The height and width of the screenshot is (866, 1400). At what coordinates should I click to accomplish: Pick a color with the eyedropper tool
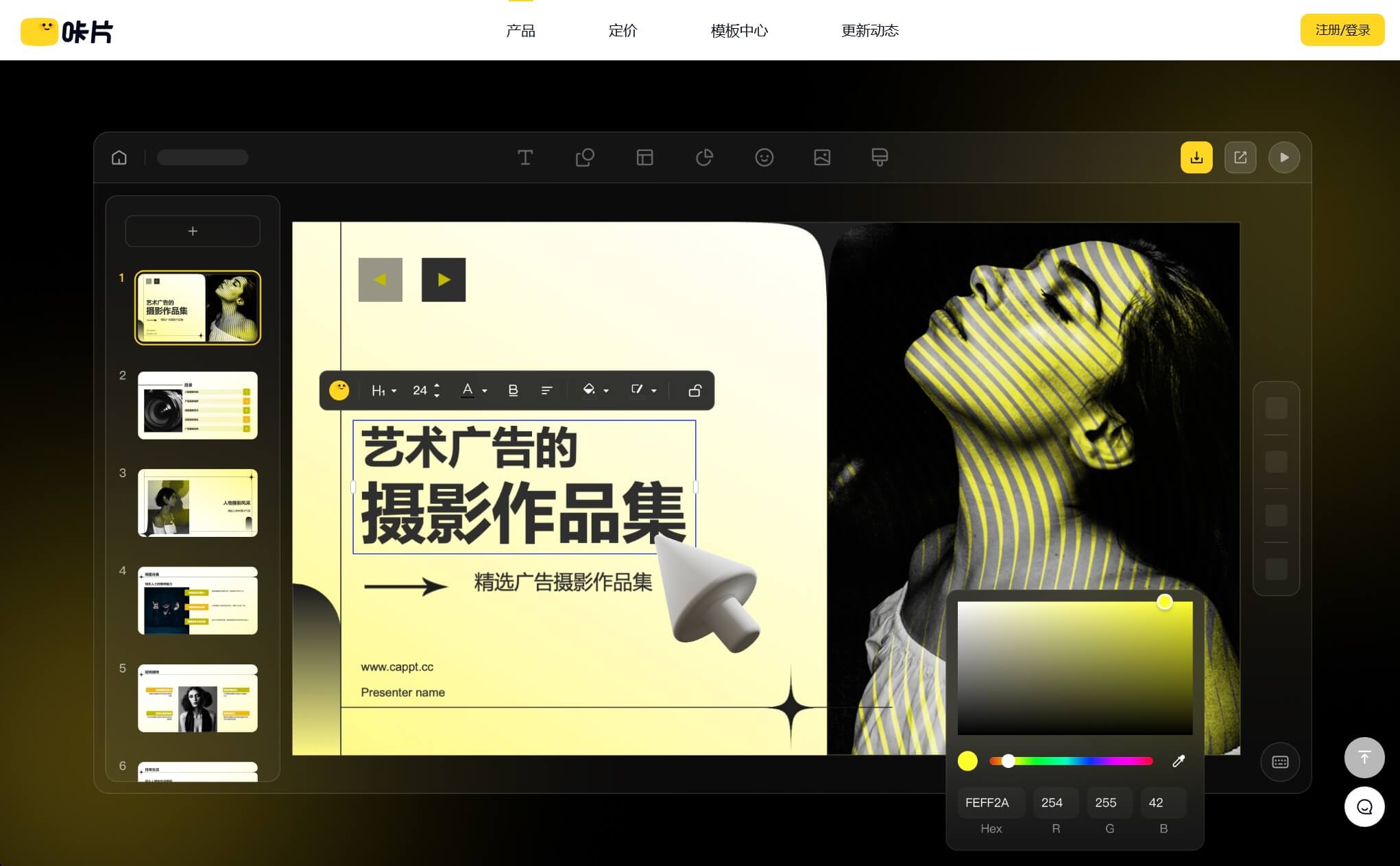1179,761
